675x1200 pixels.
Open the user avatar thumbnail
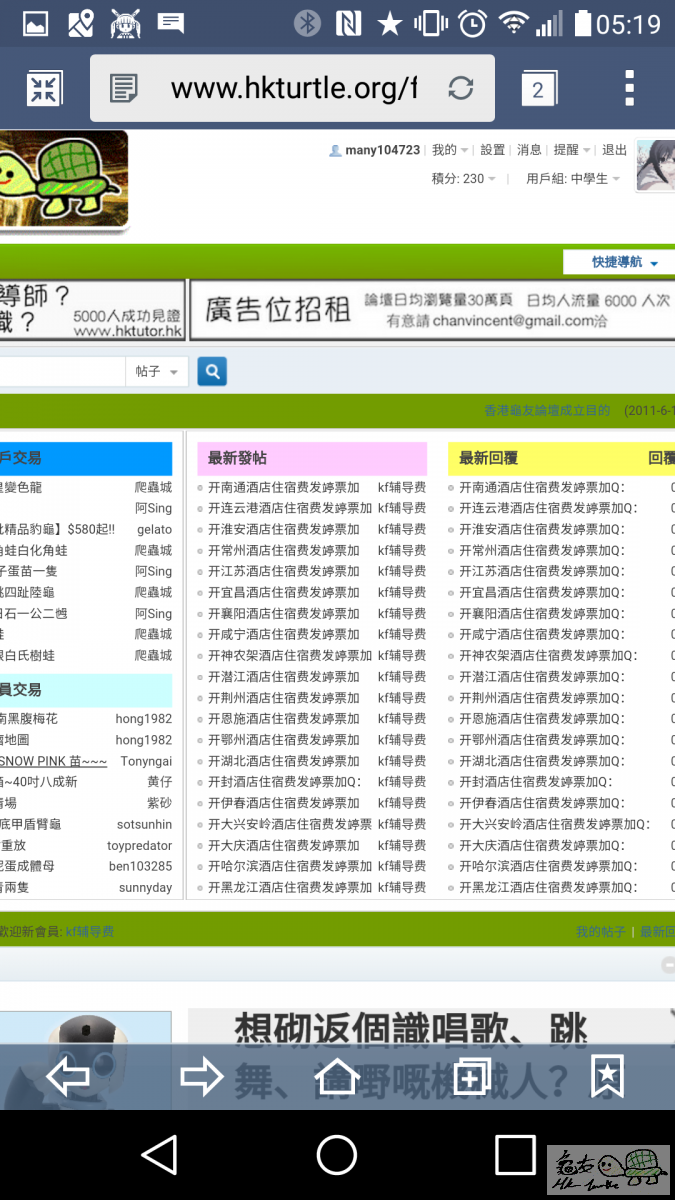pyautogui.click(x=655, y=166)
